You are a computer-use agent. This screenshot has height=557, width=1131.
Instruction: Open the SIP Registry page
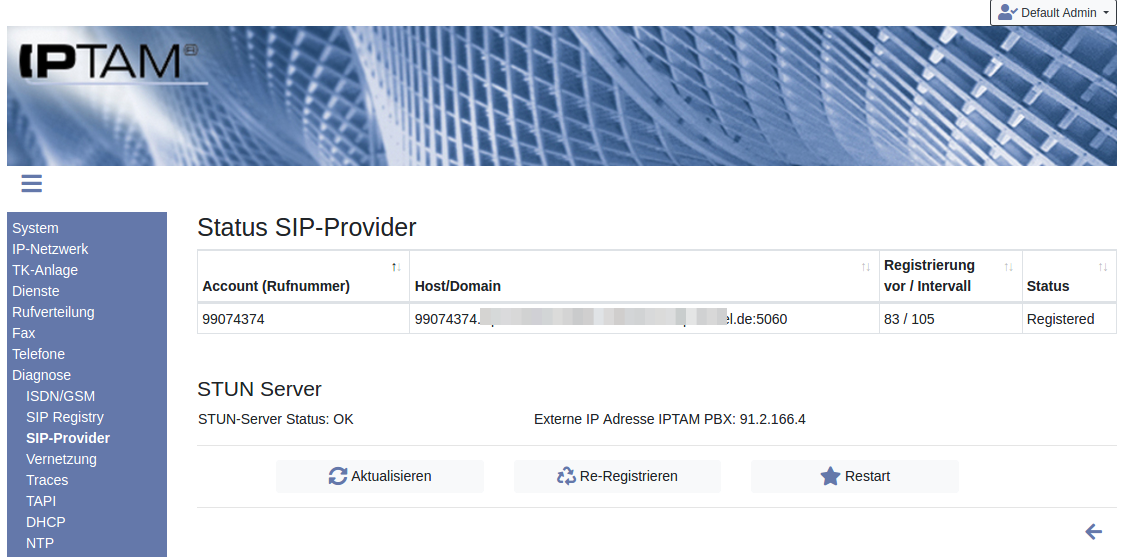(x=65, y=417)
